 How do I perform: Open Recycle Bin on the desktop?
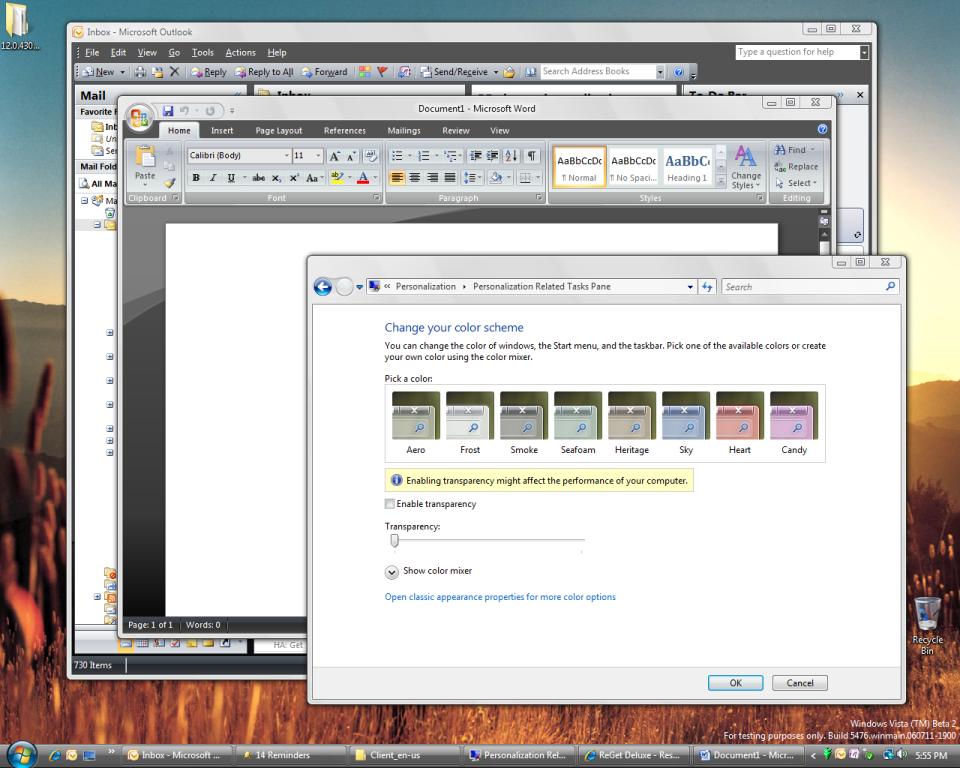pos(928,626)
